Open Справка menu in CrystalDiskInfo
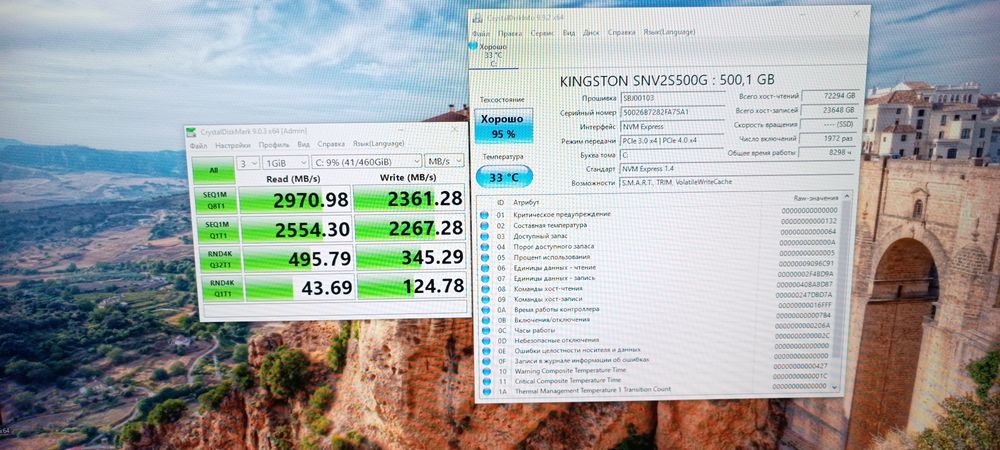 [621, 32]
